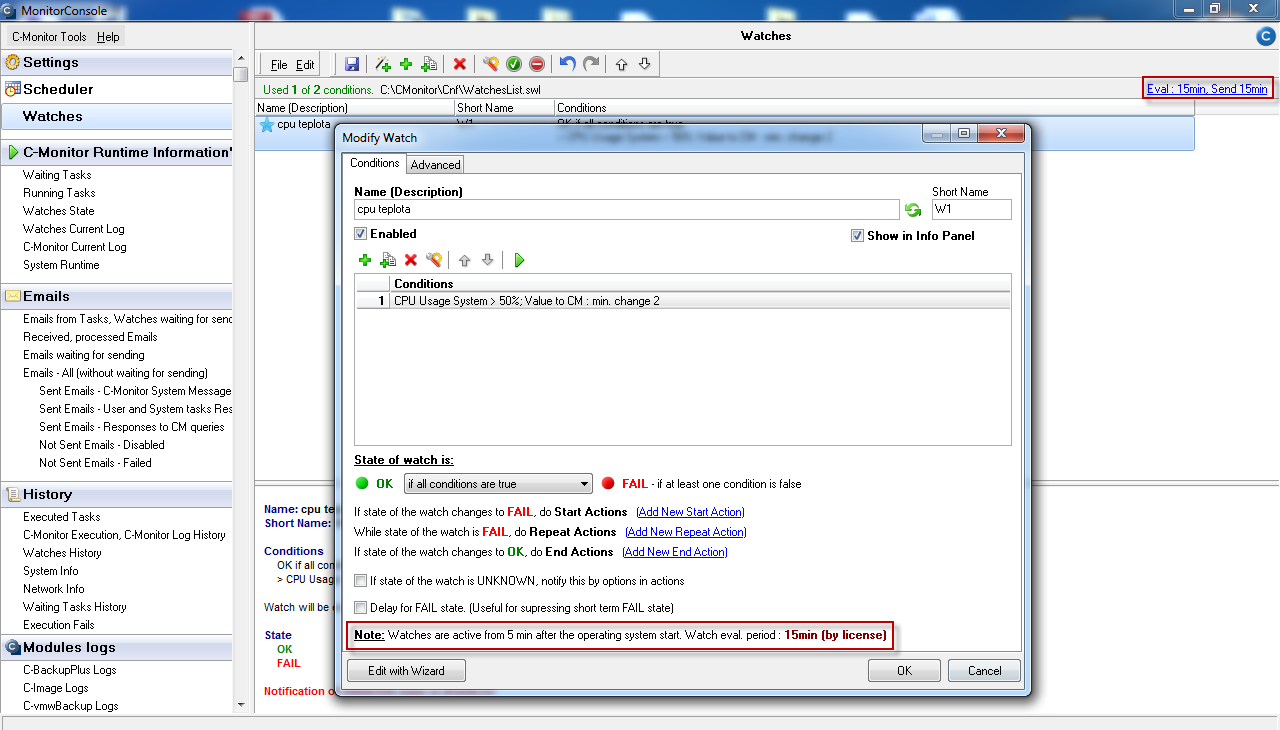
Task: Open the Help menu
Action: pos(108,37)
